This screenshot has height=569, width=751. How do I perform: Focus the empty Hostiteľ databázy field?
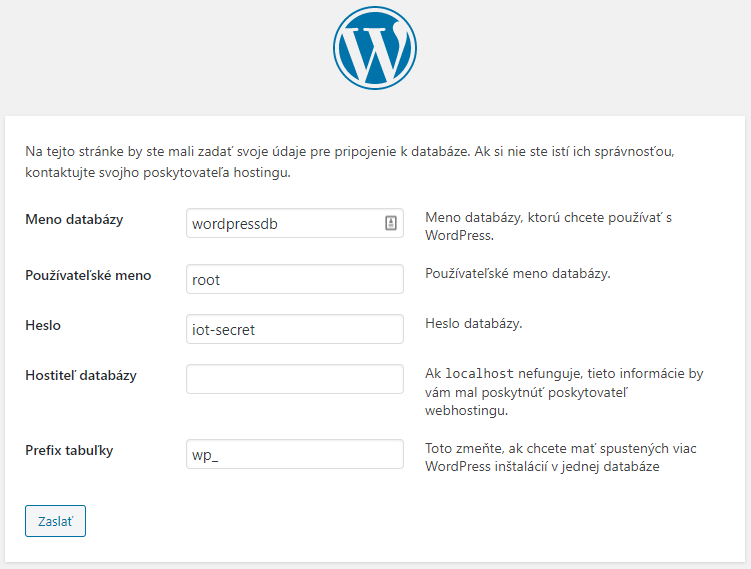(x=295, y=379)
